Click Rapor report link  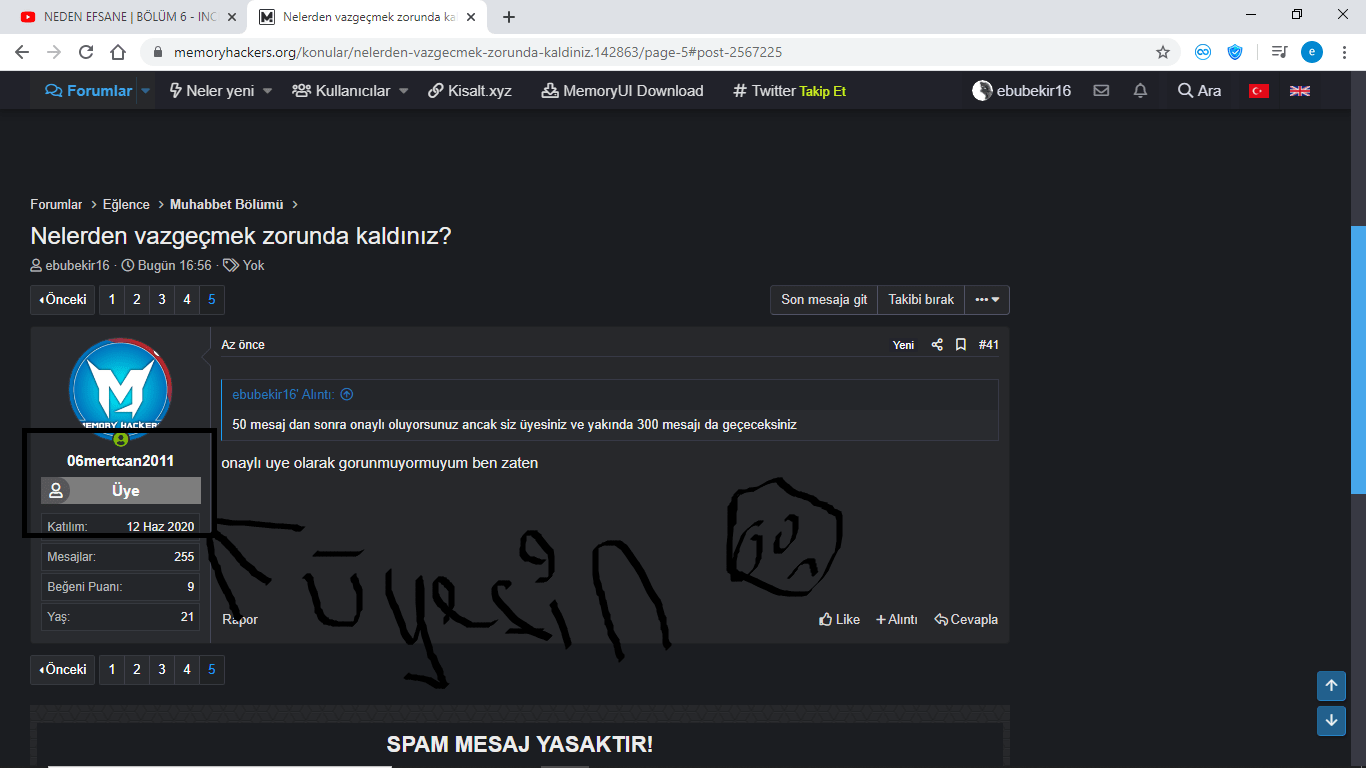click(240, 619)
